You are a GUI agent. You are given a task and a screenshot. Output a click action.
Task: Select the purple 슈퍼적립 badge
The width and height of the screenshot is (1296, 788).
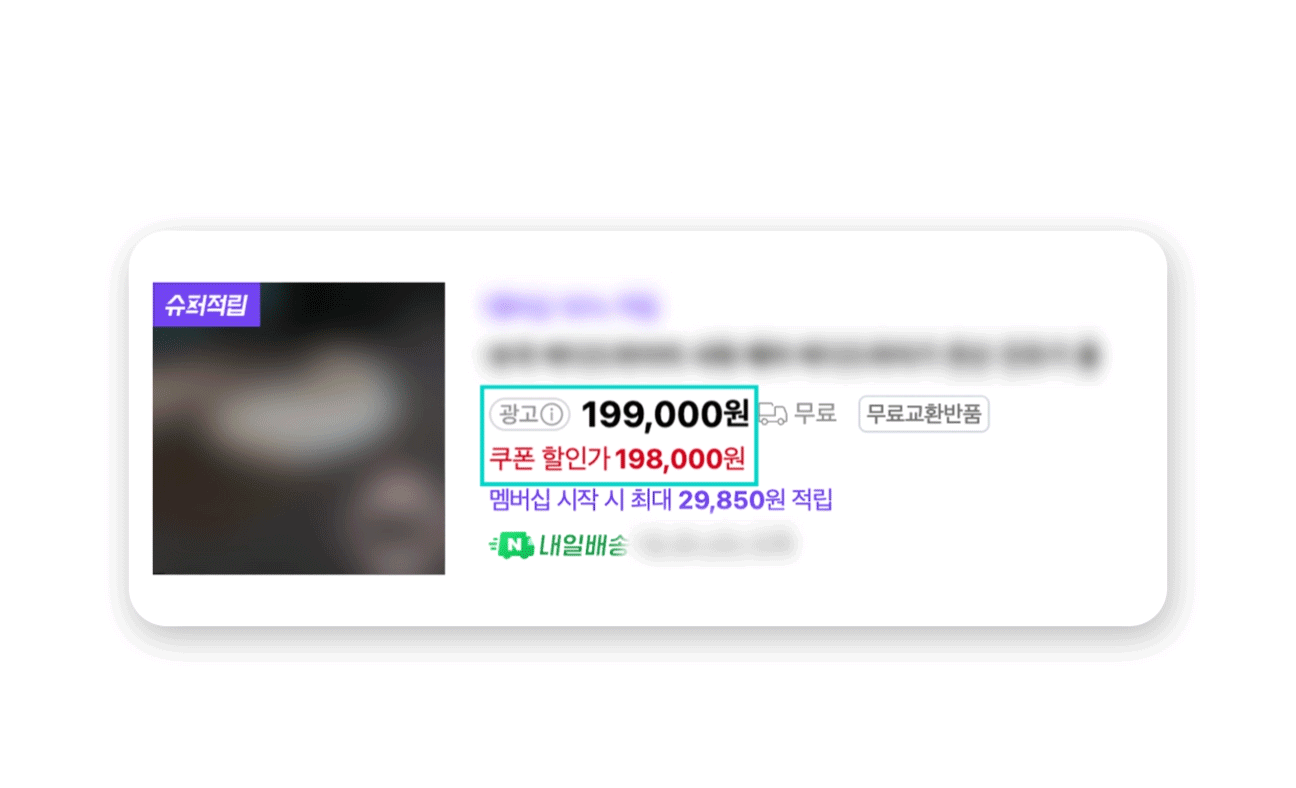tap(206, 305)
